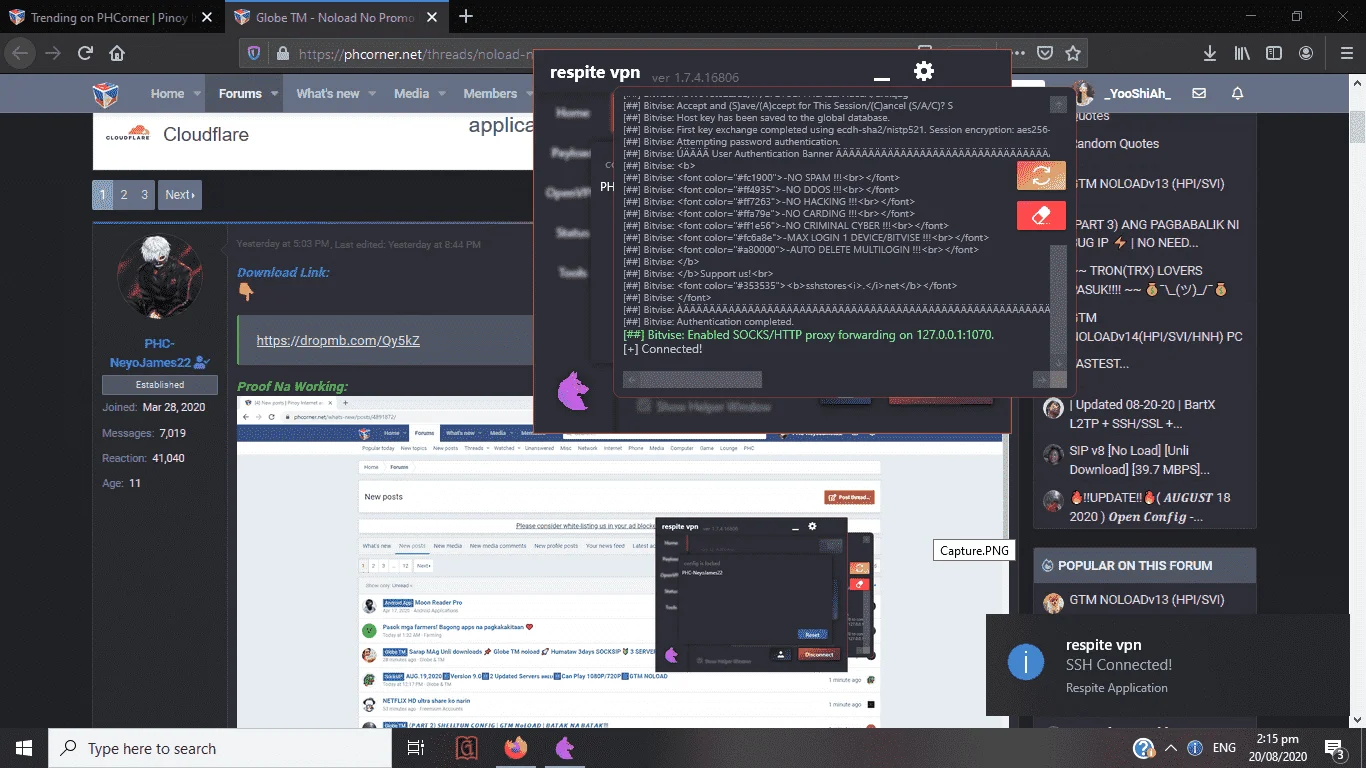The image size is (1366, 768).
Task: Open Firefox from the taskbar
Action: (516, 748)
